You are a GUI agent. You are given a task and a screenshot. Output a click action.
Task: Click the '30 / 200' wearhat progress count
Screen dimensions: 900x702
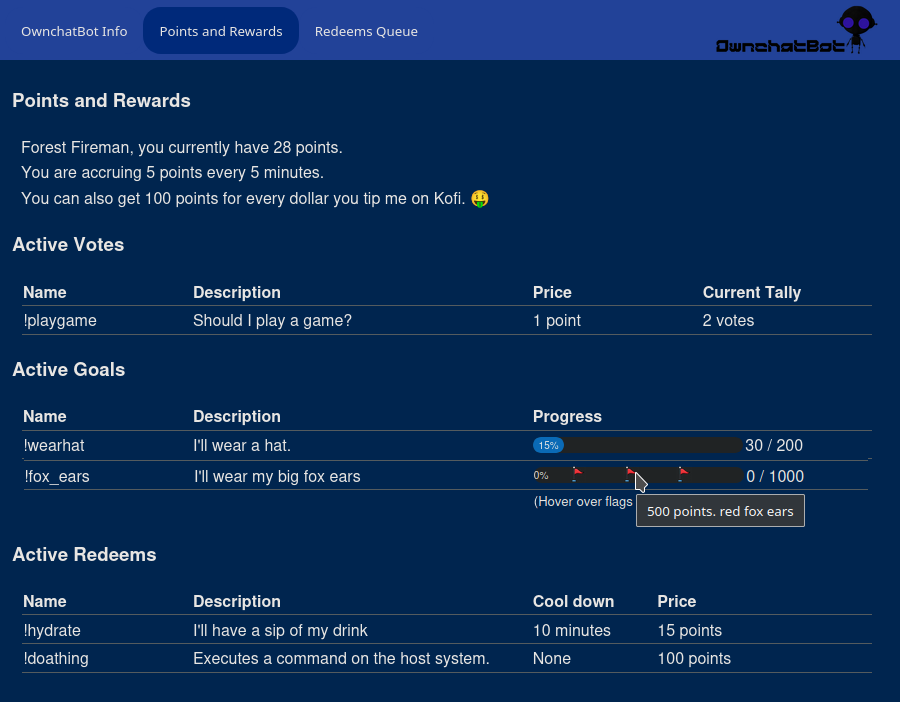tap(773, 446)
